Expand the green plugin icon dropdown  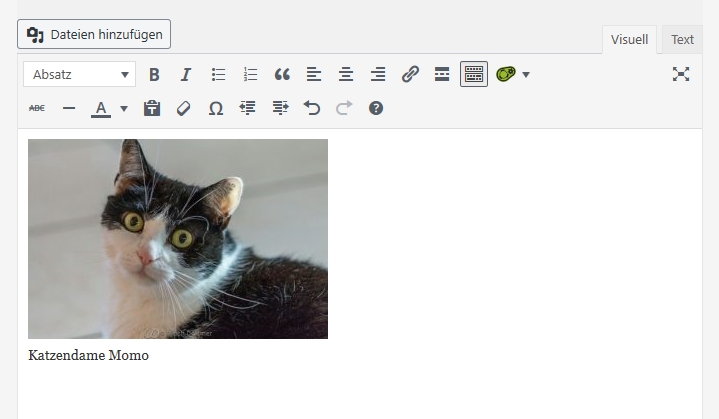[x=526, y=75]
